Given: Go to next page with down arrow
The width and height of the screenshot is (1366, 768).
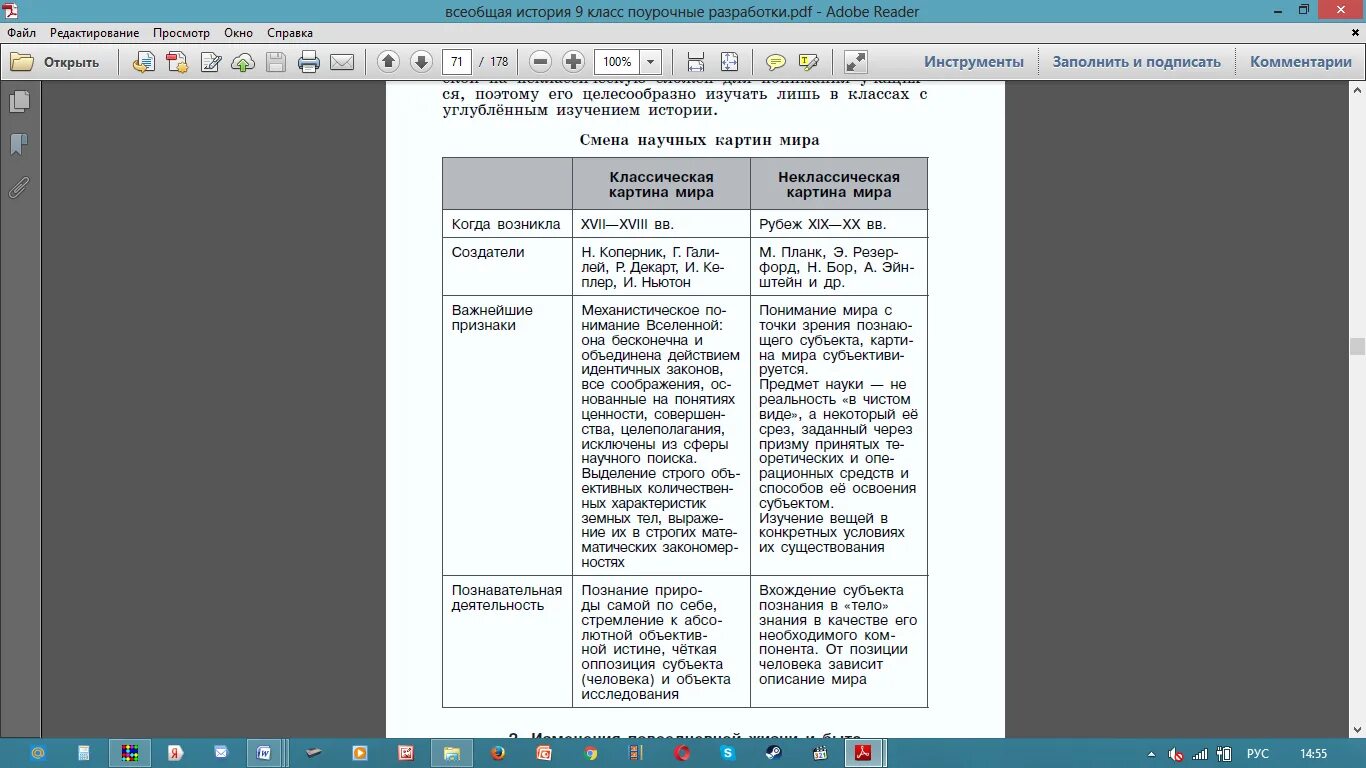Looking at the screenshot, I should point(421,62).
